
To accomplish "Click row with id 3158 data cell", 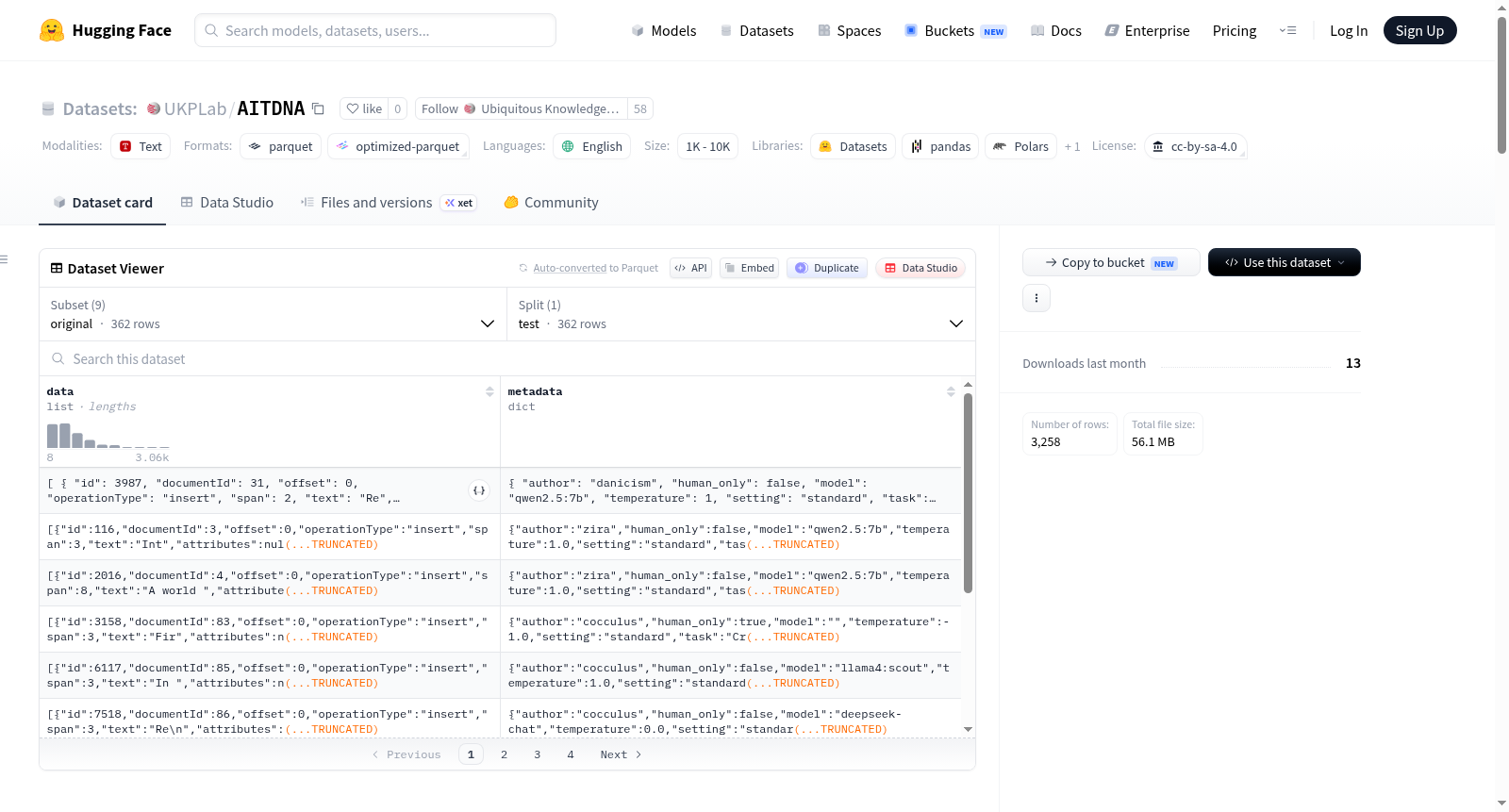I will (x=270, y=629).
